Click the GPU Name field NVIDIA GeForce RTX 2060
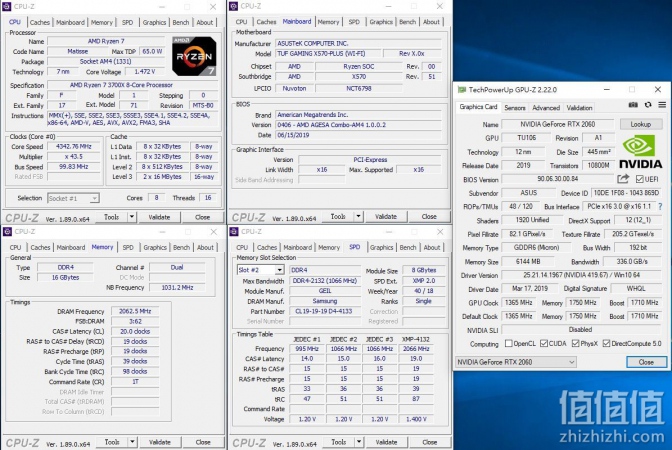This screenshot has height=450, width=672. point(558,124)
